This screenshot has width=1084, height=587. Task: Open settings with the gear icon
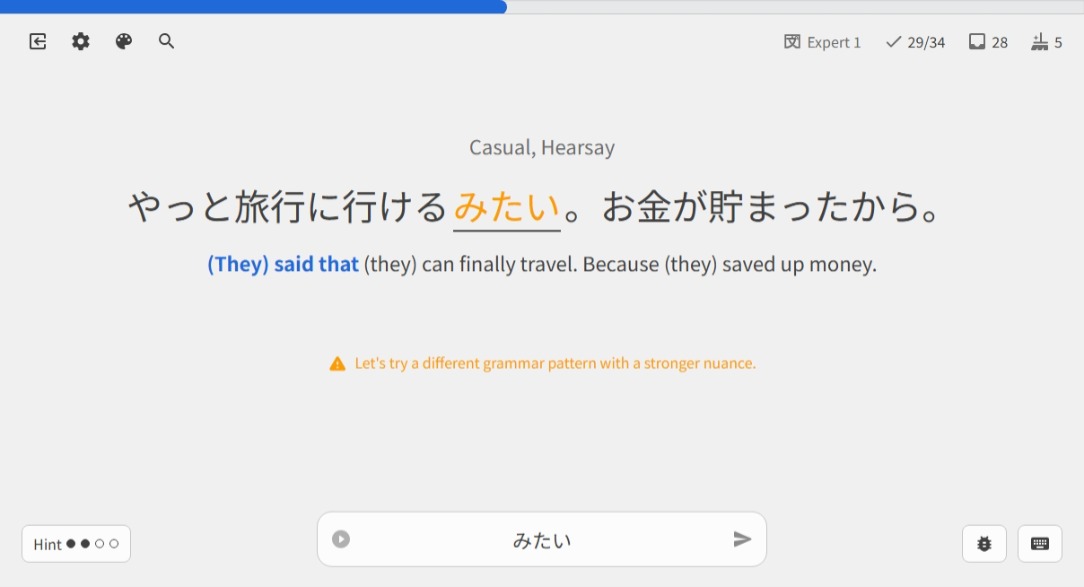81,42
